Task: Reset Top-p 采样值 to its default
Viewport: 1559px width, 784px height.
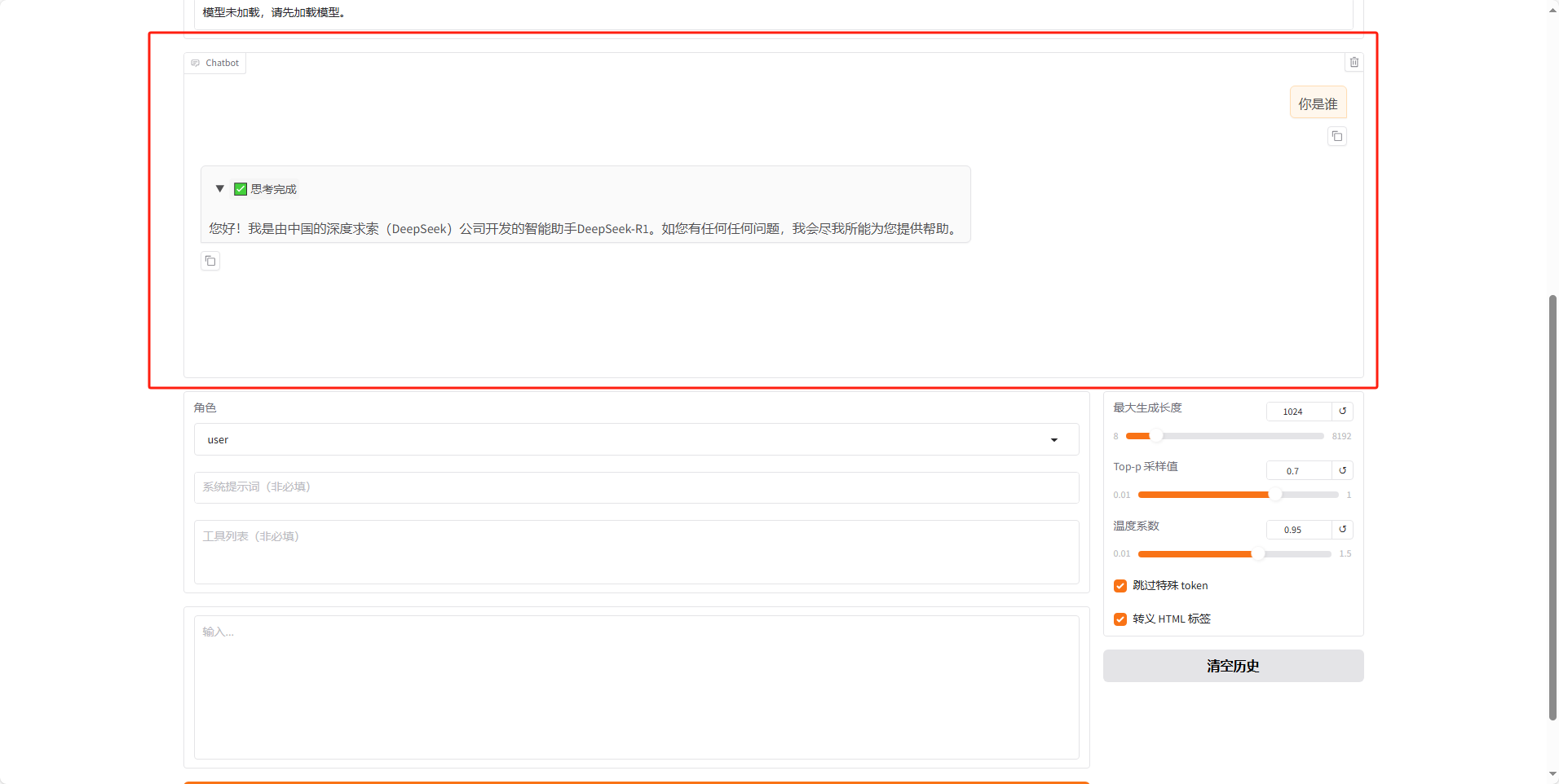Action: pos(1342,470)
